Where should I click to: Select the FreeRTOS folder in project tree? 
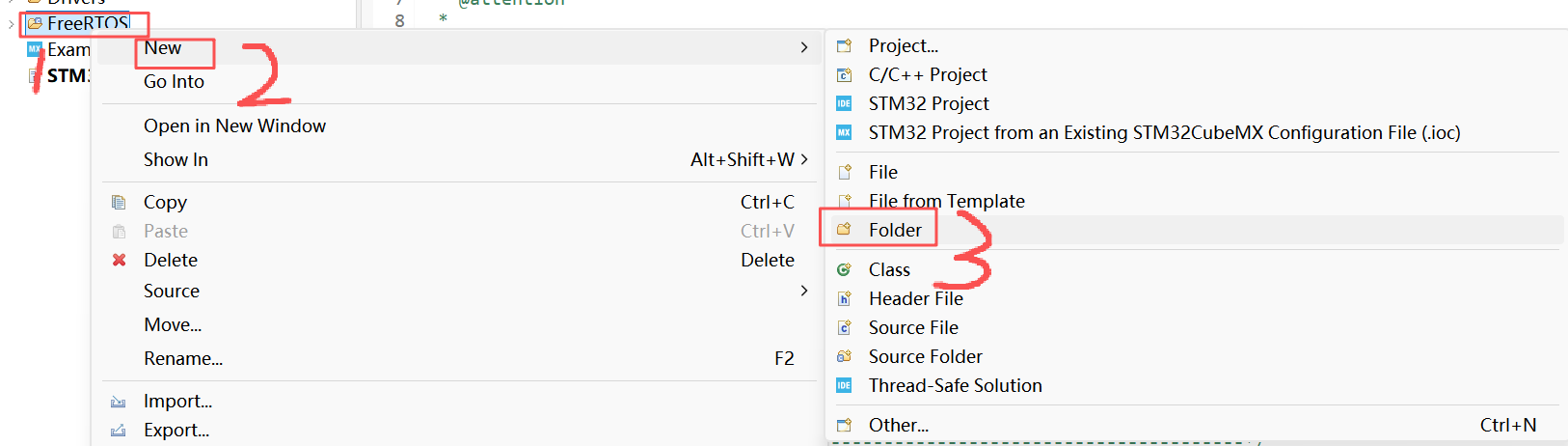coord(88,23)
